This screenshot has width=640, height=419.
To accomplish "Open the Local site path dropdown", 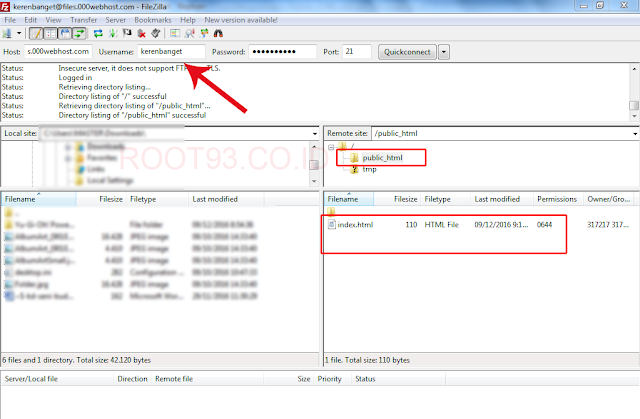I will (315, 133).
